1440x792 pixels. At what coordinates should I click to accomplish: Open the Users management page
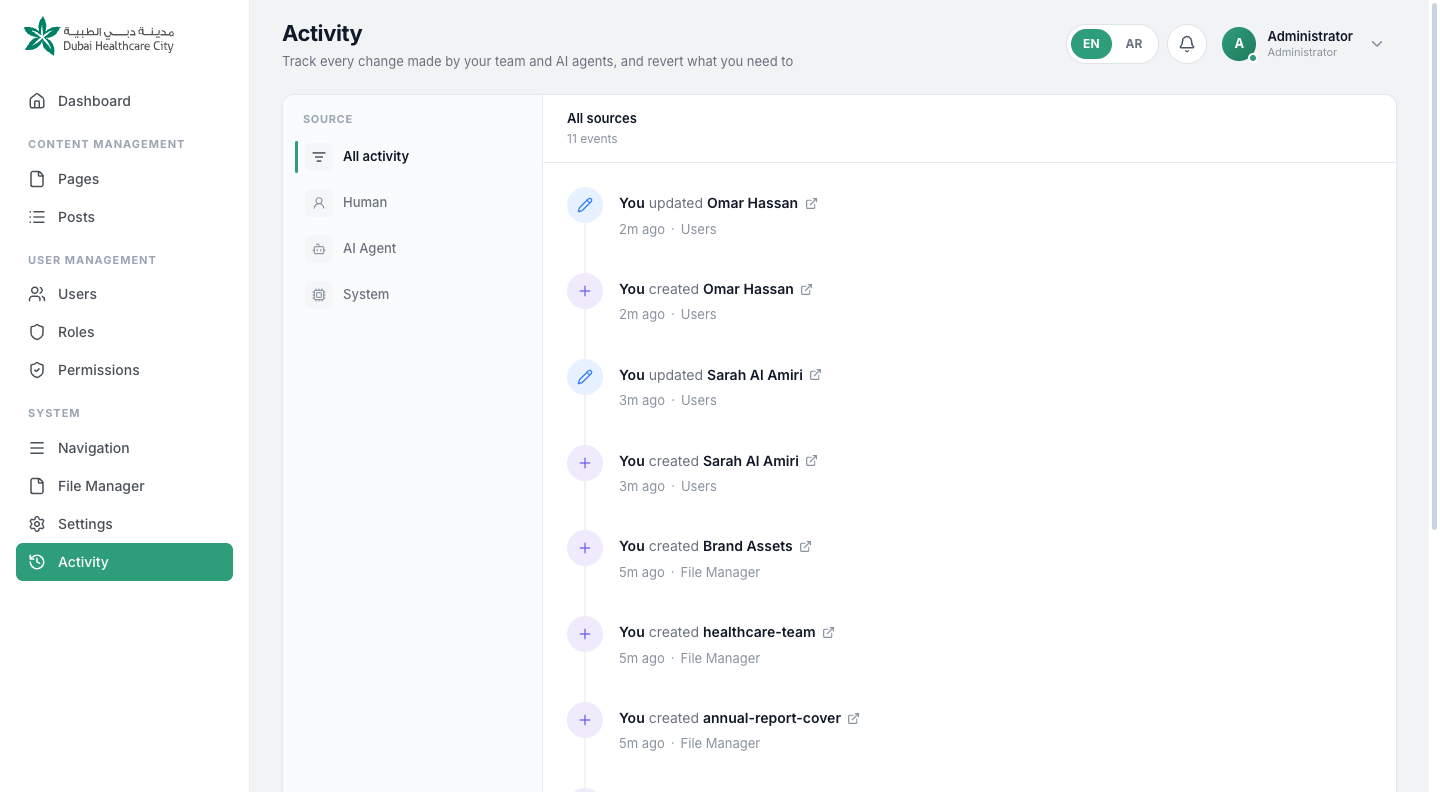point(124,294)
